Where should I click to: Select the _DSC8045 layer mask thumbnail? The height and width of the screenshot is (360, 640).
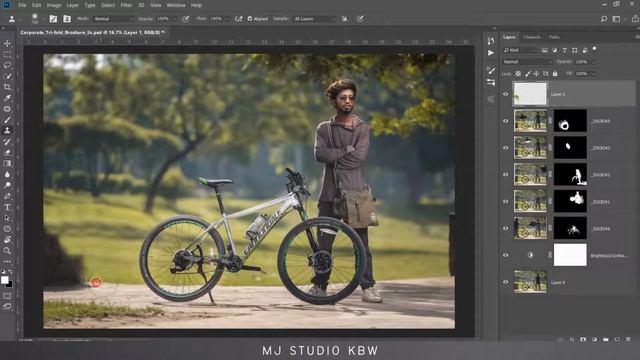(x=570, y=121)
